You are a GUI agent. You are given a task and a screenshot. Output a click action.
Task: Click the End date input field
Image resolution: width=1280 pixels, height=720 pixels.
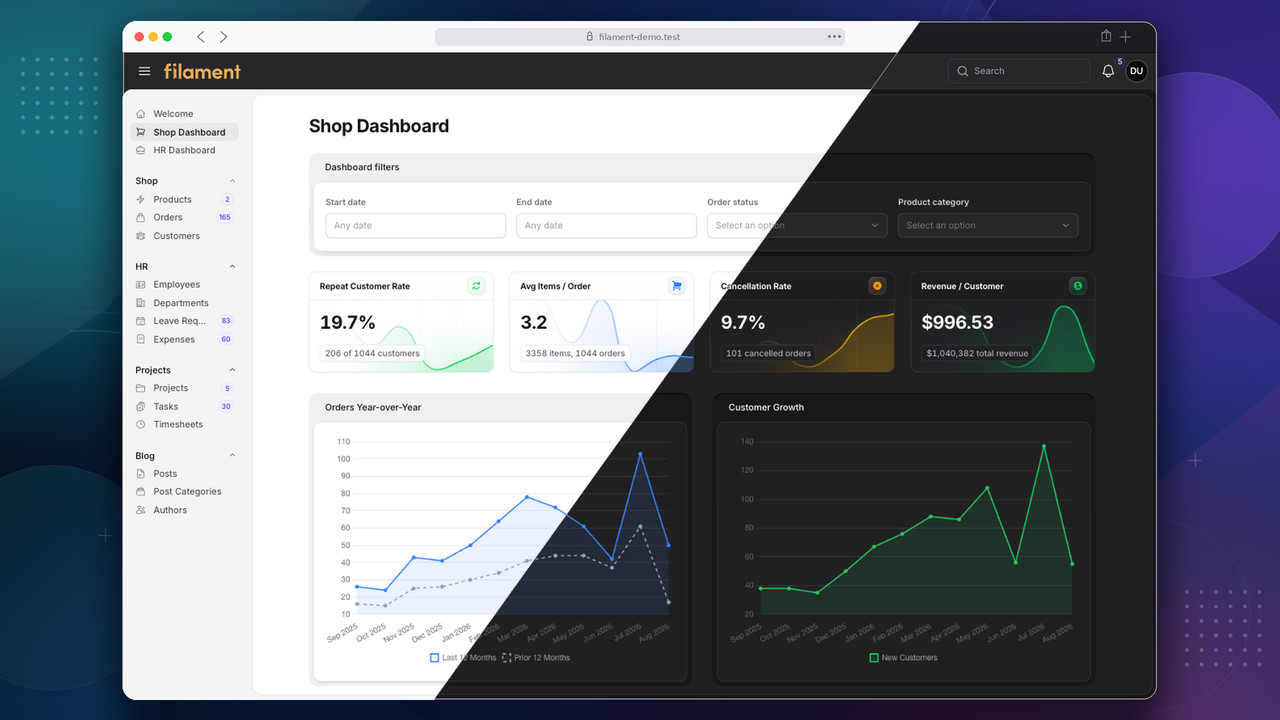606,225
